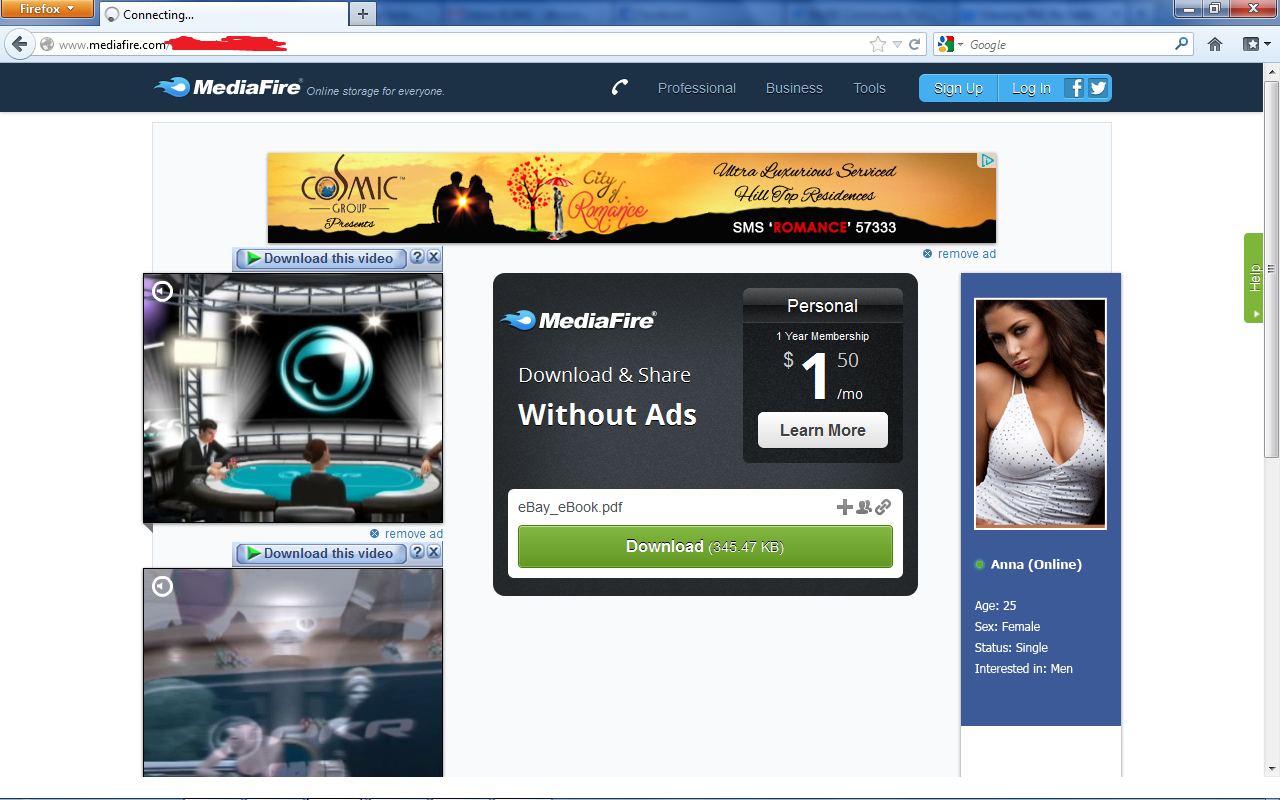Screen dimensions: 1280x800
Task: Click upper Download this video button
Action: [x=321, y=258]
